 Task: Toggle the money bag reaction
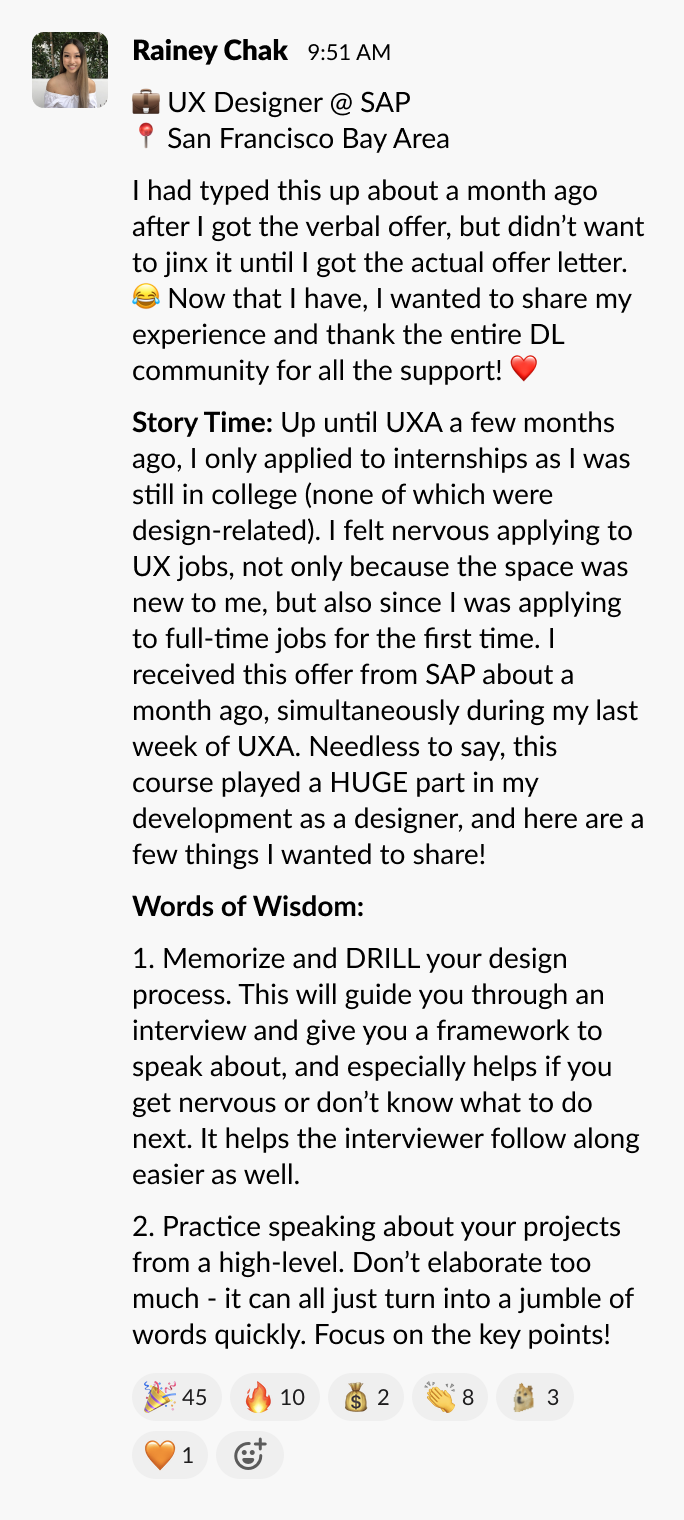click(x=366, y=1397)
